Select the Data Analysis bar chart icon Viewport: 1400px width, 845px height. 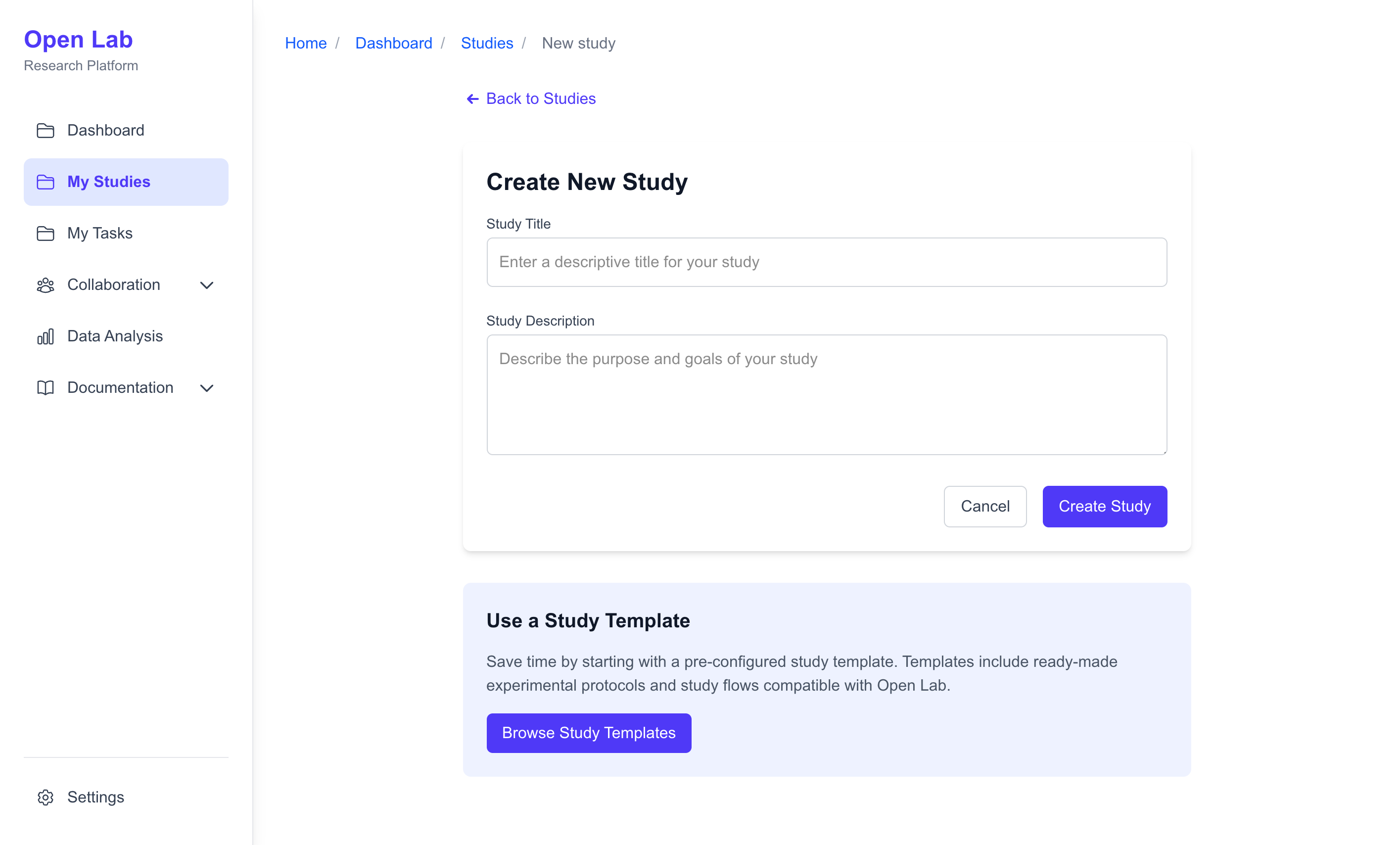45,336
